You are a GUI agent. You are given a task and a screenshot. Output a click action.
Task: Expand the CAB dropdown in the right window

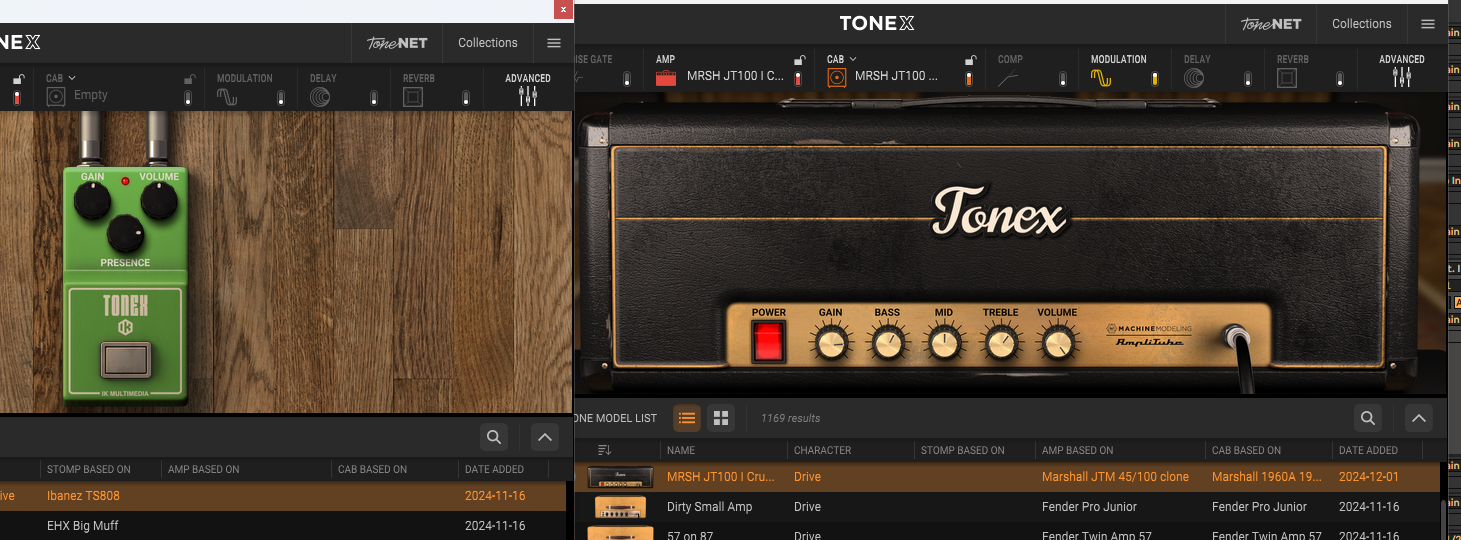point(853,59)
